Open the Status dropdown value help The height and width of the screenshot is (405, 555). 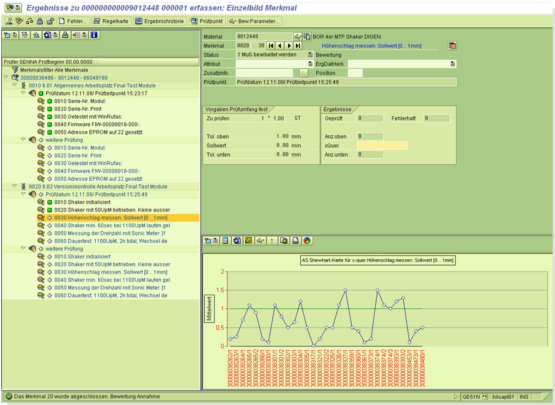click(310, 55)
